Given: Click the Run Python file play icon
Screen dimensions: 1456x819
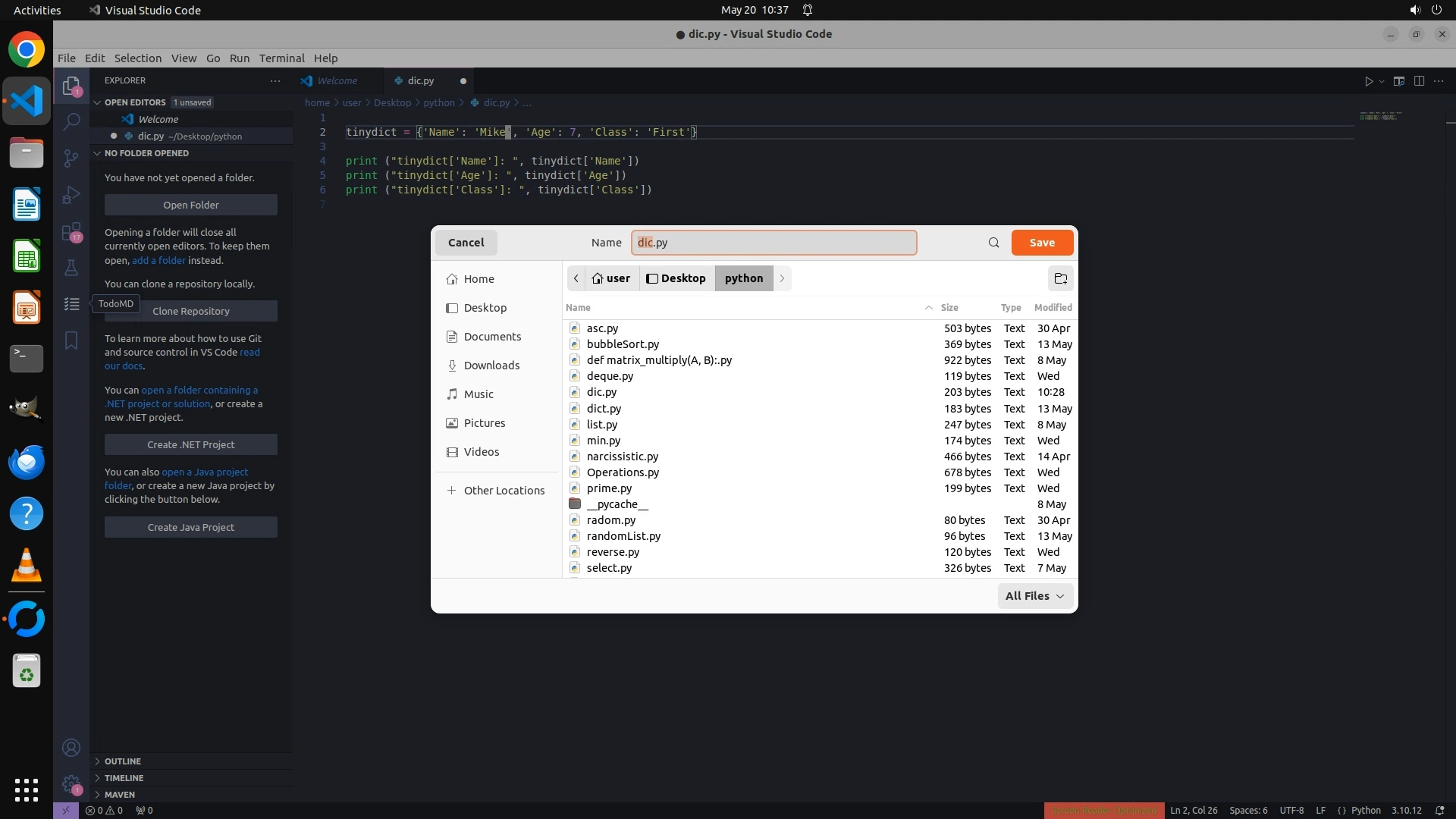Looking at the screenshot, I should [x=1368, y=81].
